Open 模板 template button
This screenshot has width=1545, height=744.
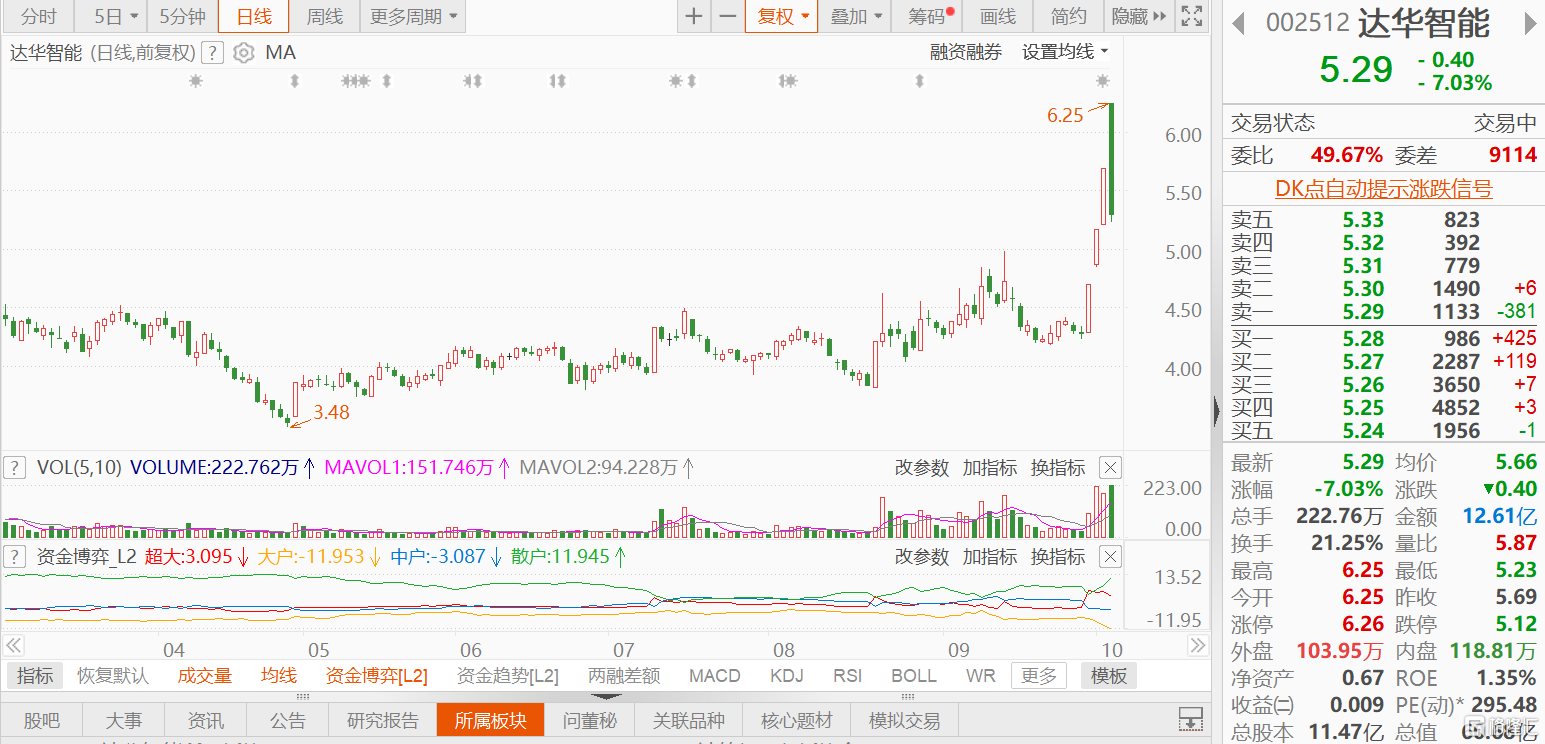click(1109, 676)
